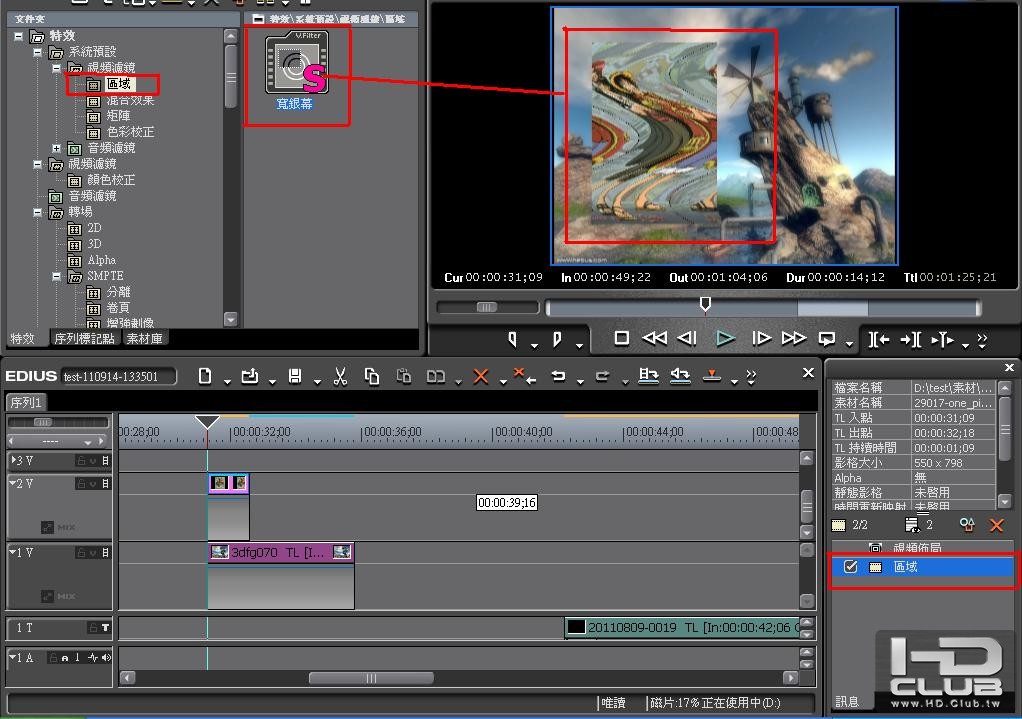Toggle the mute speaker on track 1 A

pos(106,658)
